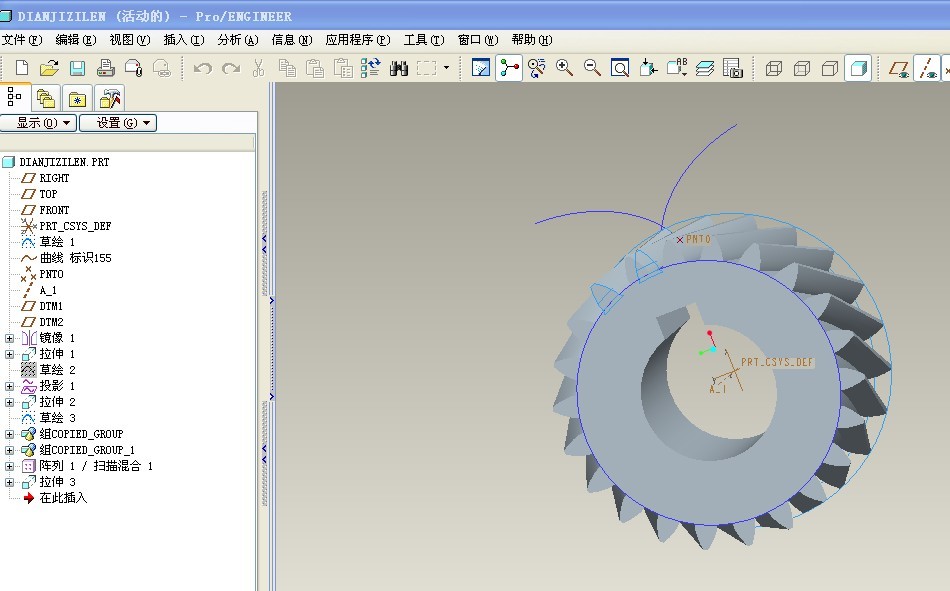Redo the last undone action
Screen dimensions: 950x591
point(231,68)
